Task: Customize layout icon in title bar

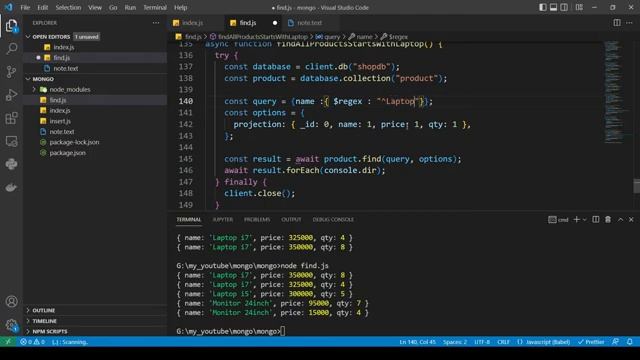Action: pos(579,7)
